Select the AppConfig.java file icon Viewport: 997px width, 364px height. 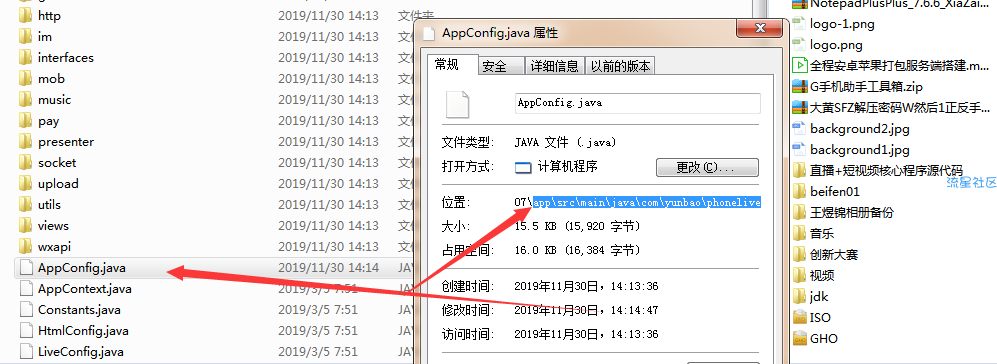[x=25, y=267]
